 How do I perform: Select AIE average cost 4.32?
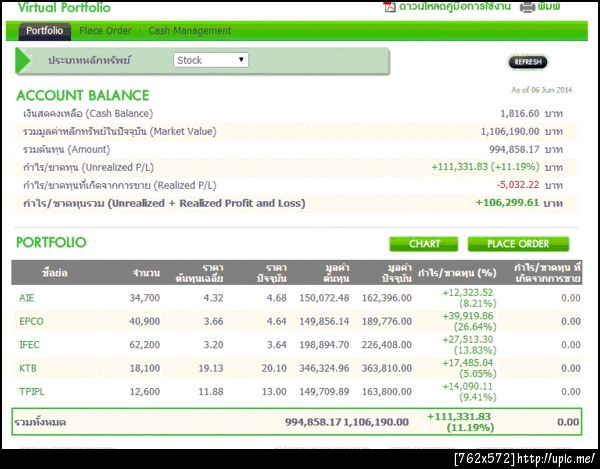[213, 298]
